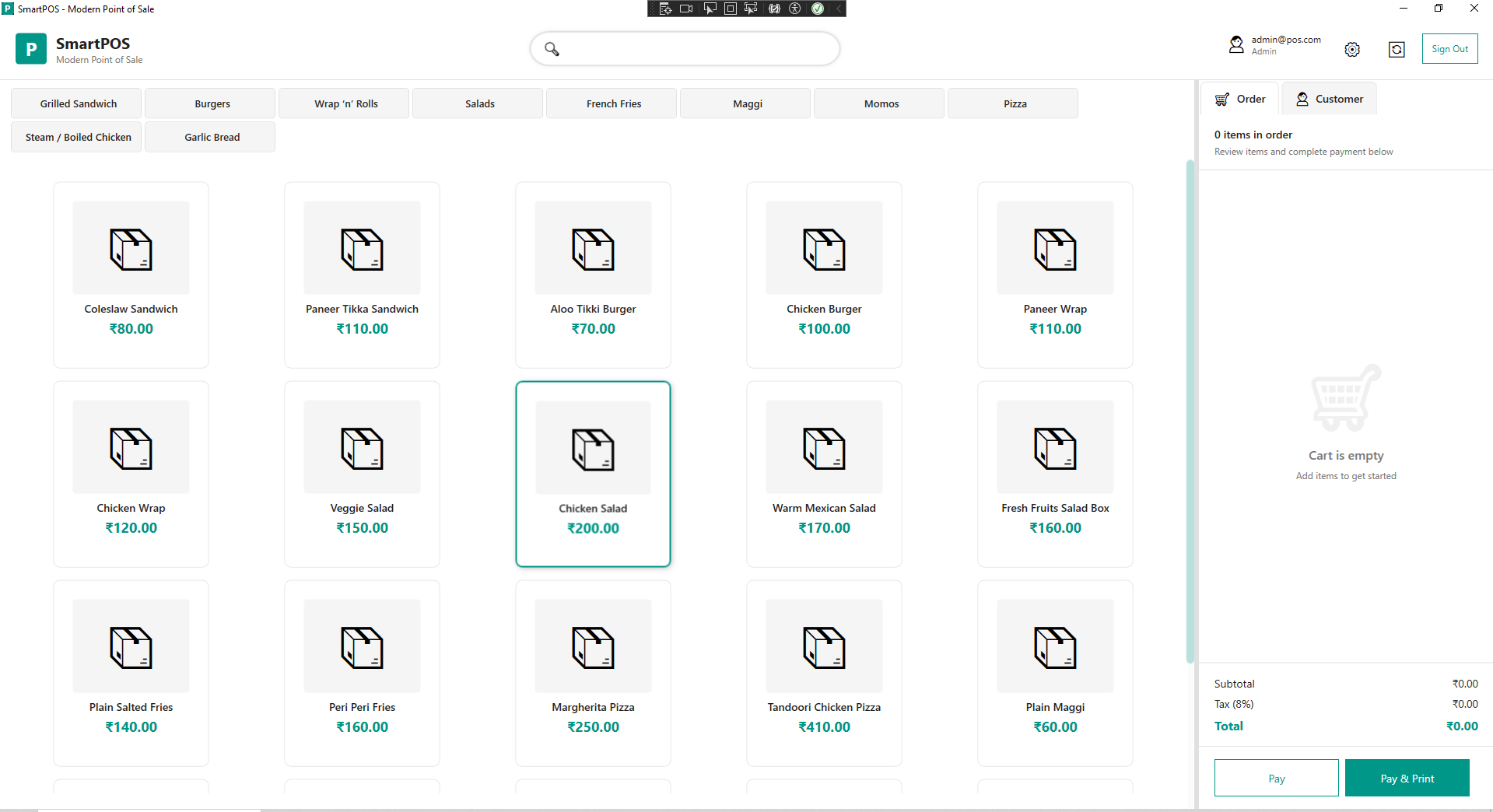This screenshot has width=1493, height=812.
Task: Click the refresh sync icon
Action: click(x=1397, y=50)
